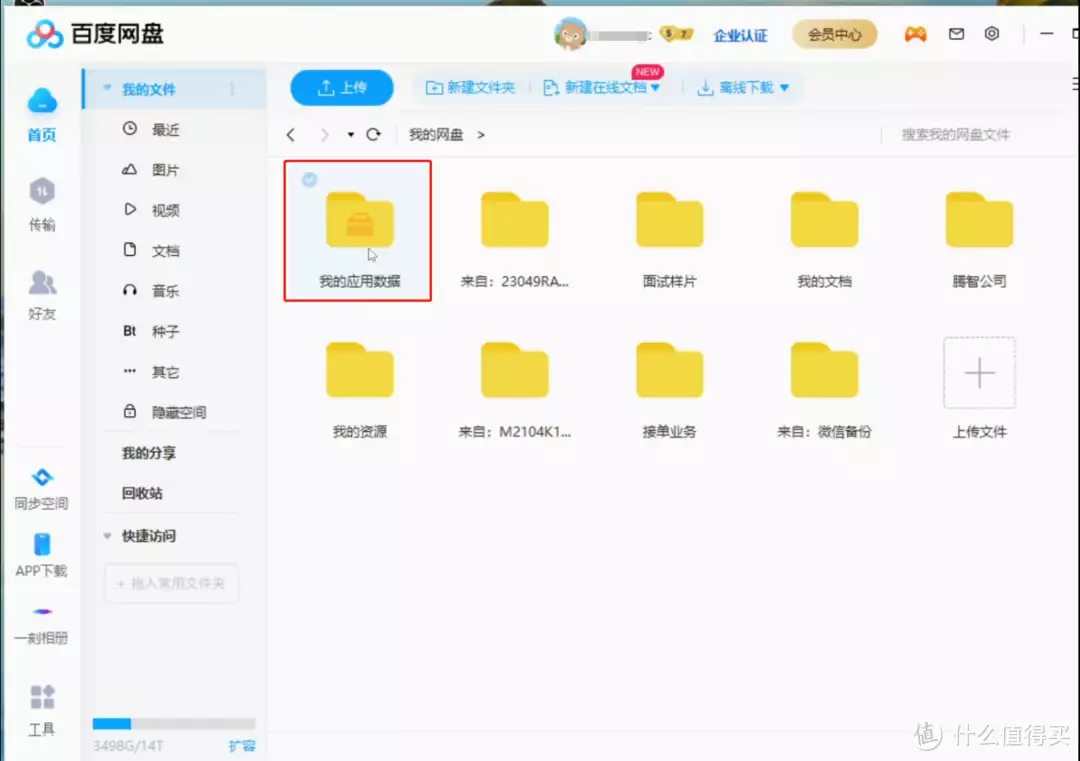This screenshot has width=1080, height=761.
Task: Collapse the 我的文件 tree arrow
Action: (107, 88)
